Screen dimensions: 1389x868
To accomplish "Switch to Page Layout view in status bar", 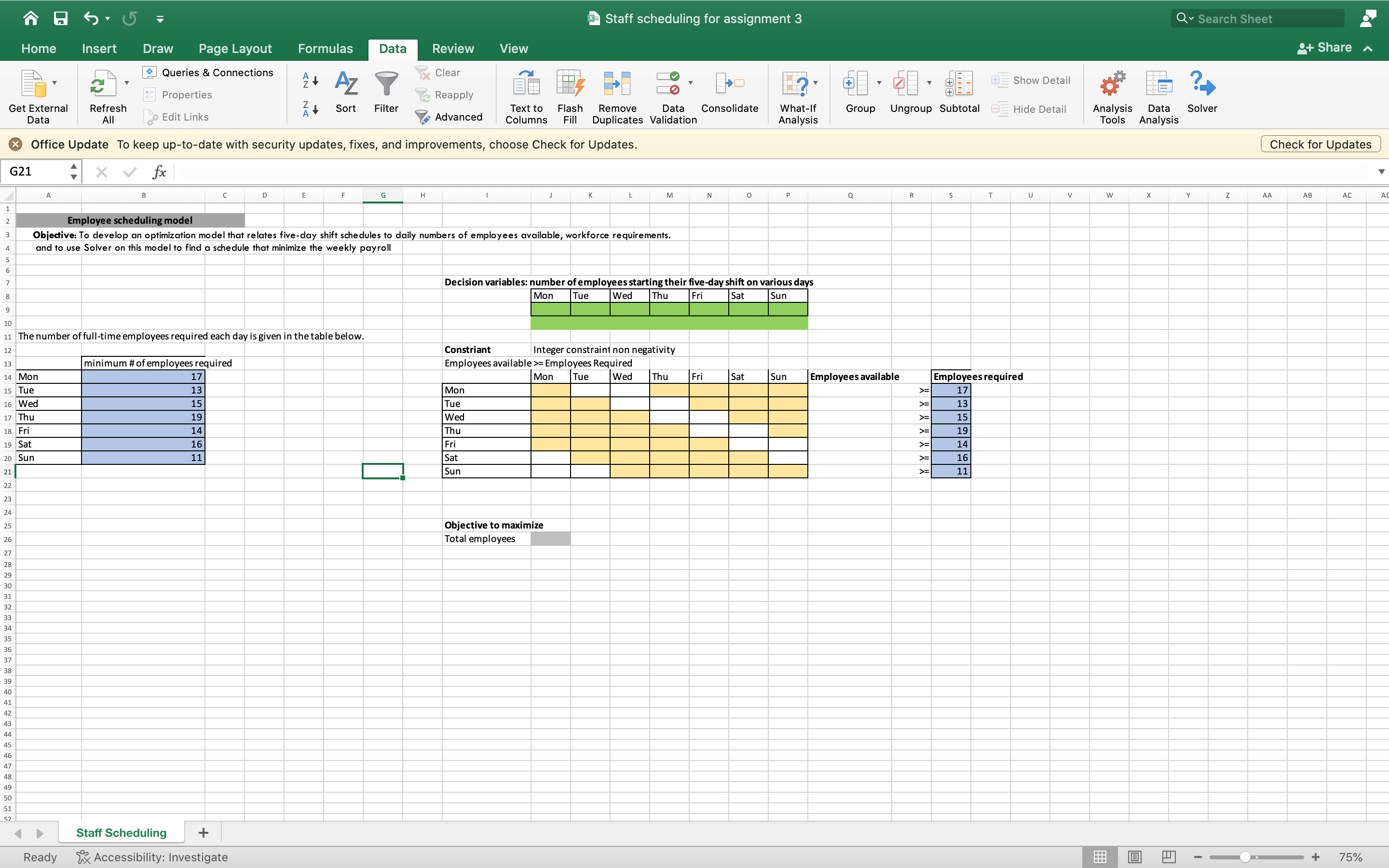I will (1134, 856).
